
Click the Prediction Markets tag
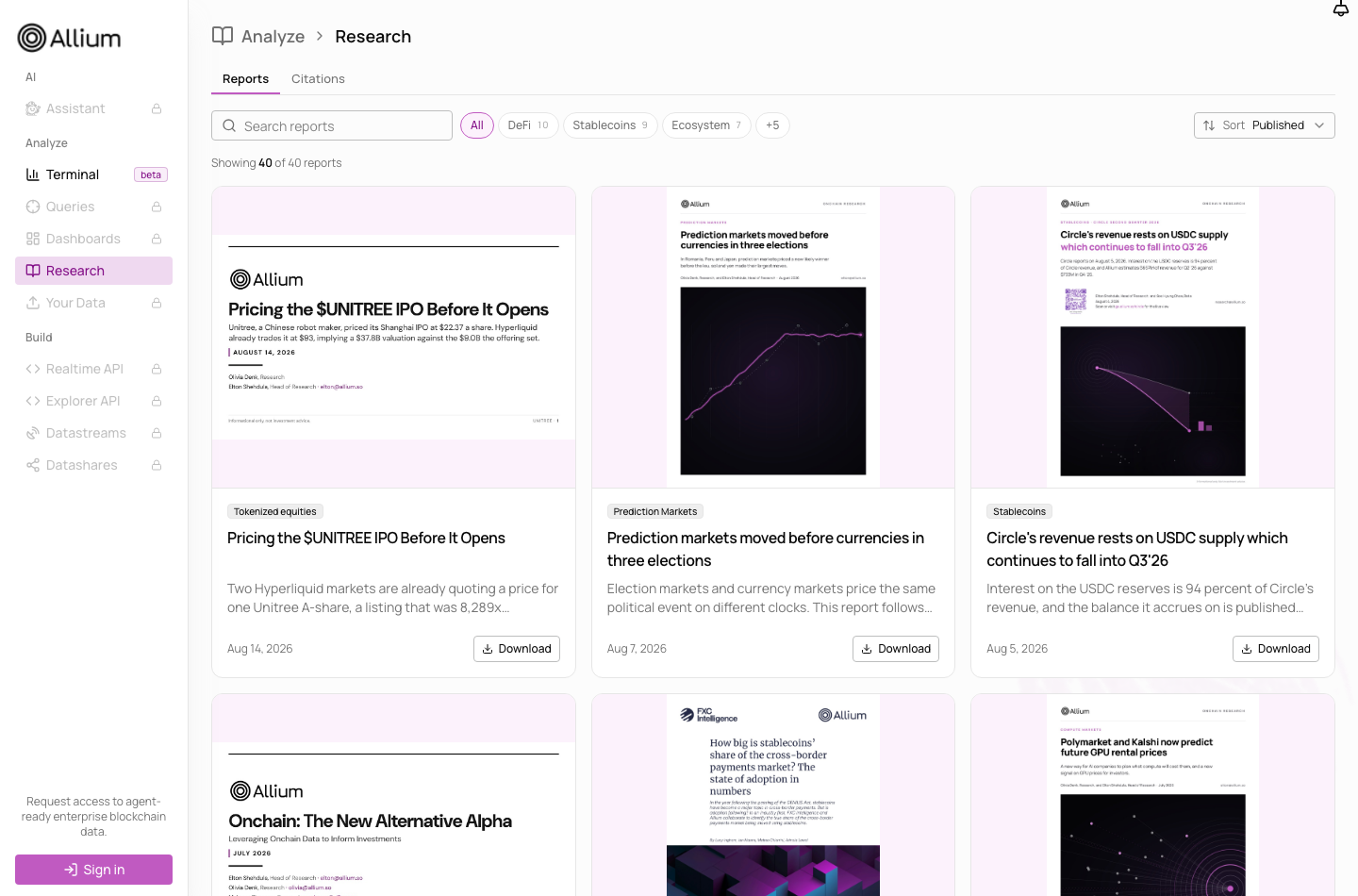(x=655, y=511)
